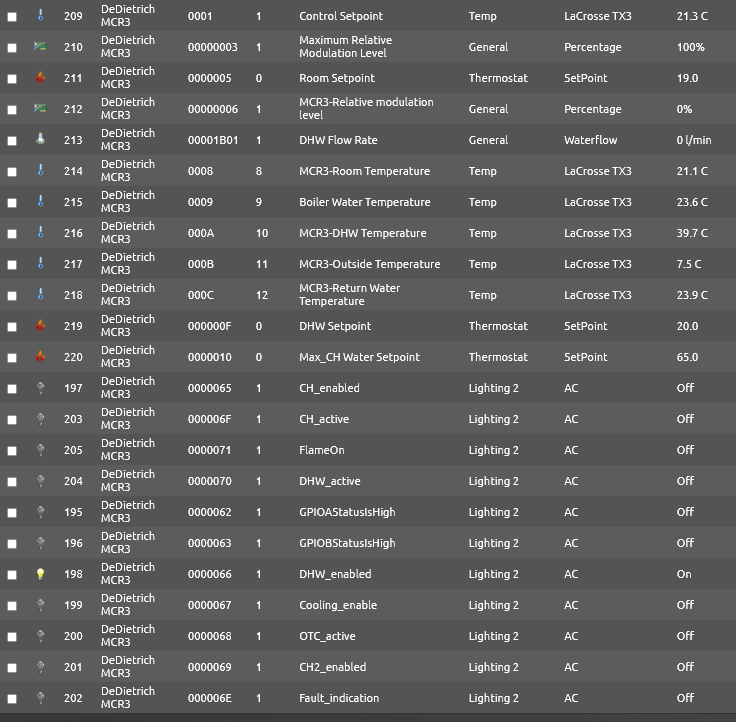This screenshot has height=722, width=736.
Task: Click thermometer icon for MCR3-Outside Temperature
Action: click(x=40, y=263)
